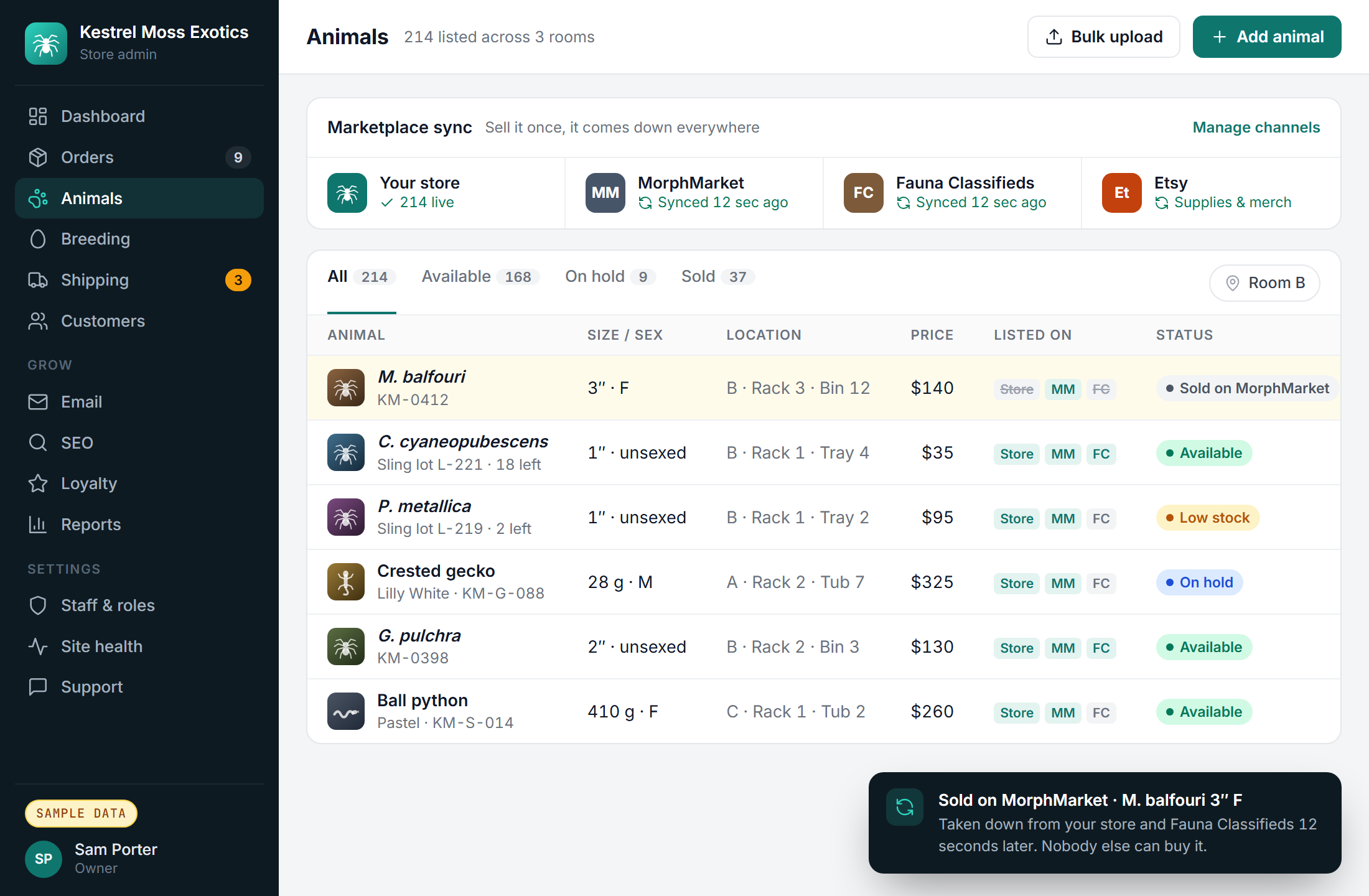This screenshot has width=1369, height=896.
Task: Click the Sold on MorphMarket status pill
Action: (1248, 388)
